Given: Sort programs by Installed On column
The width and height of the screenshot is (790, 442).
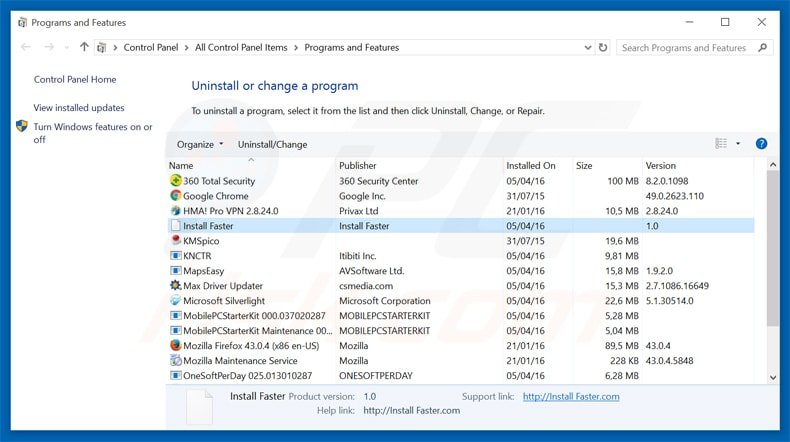Looking at the screenshot, I should coord(530,165).
